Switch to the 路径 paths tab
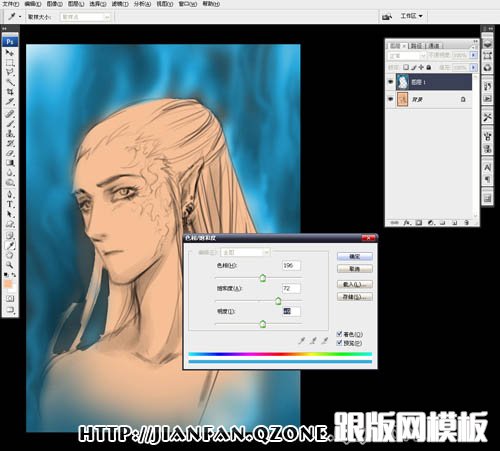 (x=417, y=45)
